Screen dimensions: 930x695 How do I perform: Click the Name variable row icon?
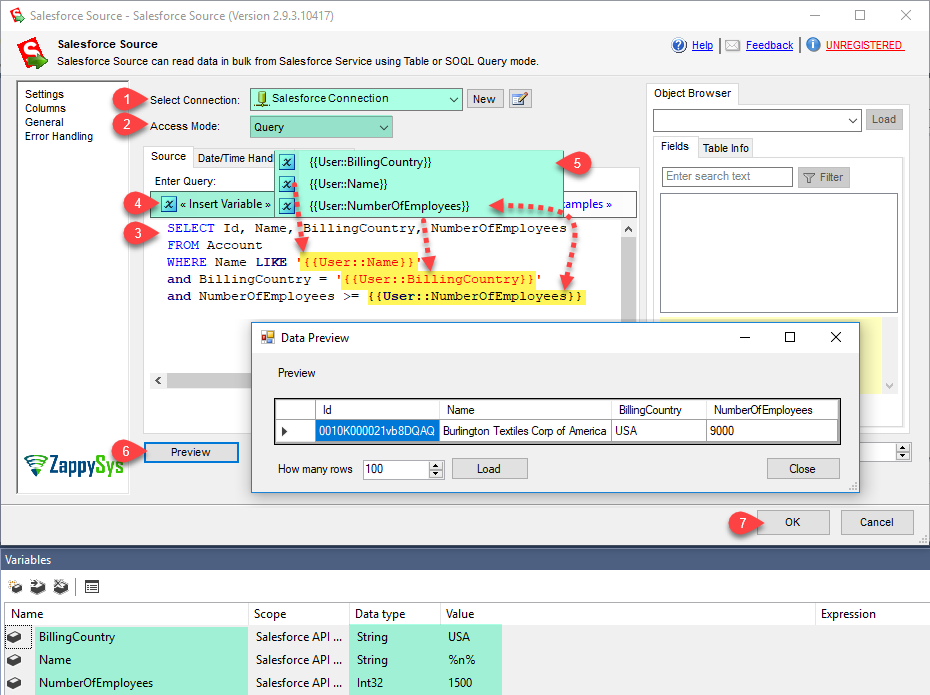tap(14, 660)
